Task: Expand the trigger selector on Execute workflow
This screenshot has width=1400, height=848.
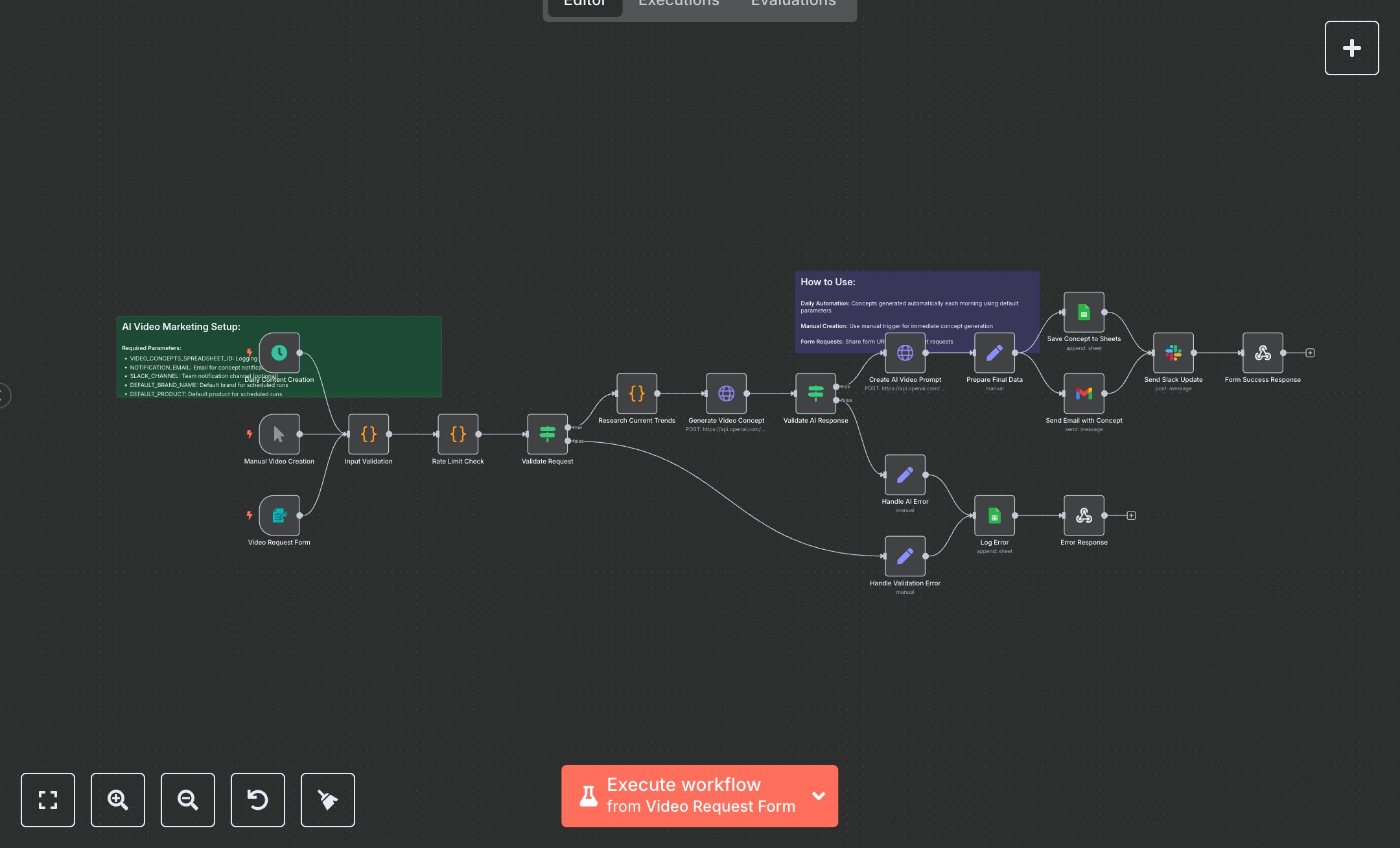Action: point(819,796)
